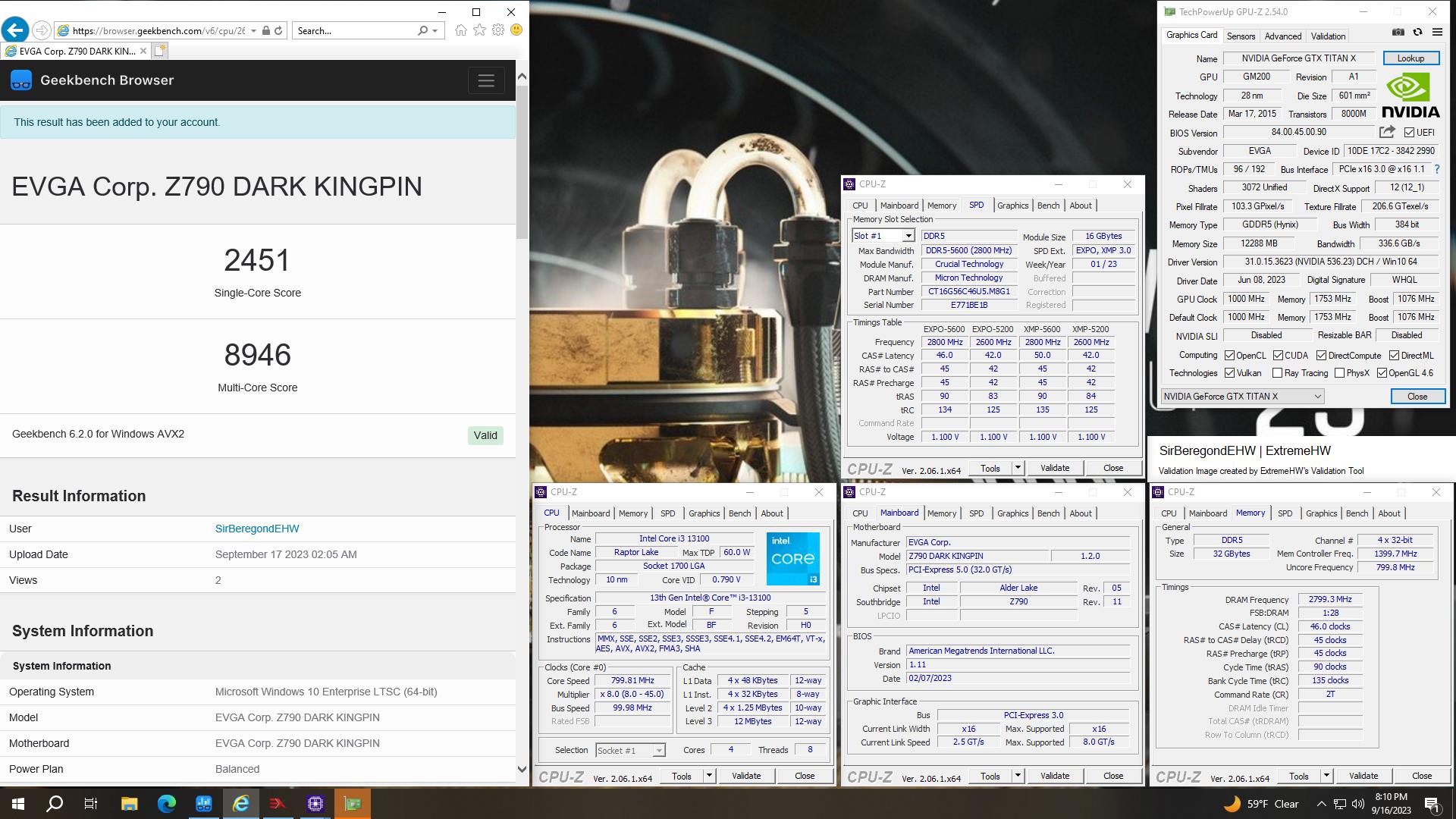Enable the Ray Tracing checkbox

[1277, 373]
